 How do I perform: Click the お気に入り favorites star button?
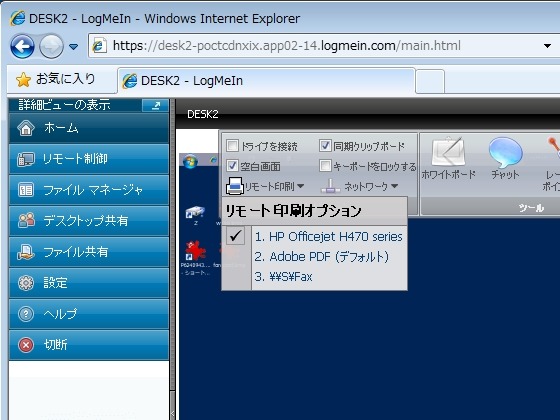pos(55,79)
